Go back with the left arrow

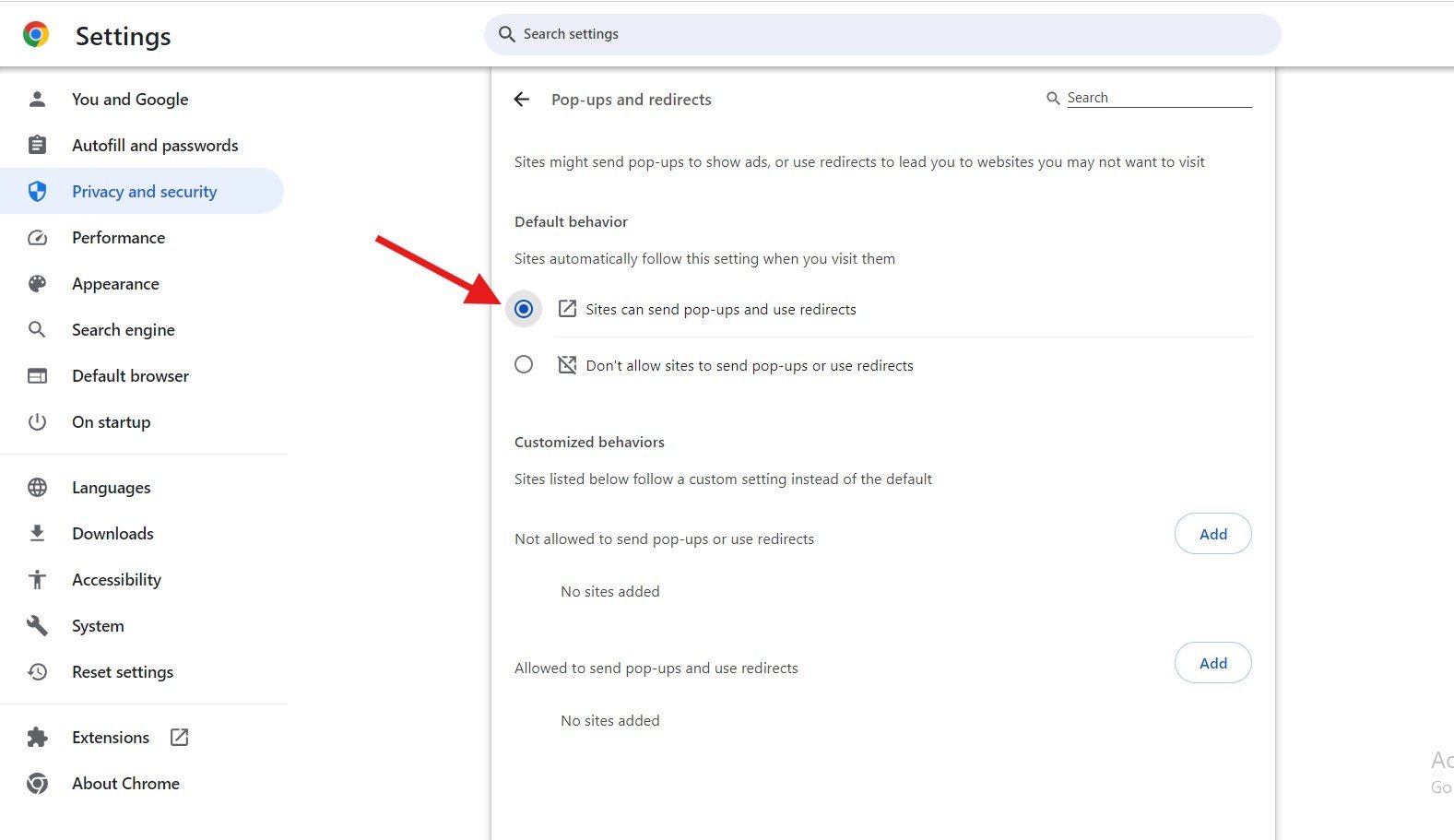click(522, 99)
